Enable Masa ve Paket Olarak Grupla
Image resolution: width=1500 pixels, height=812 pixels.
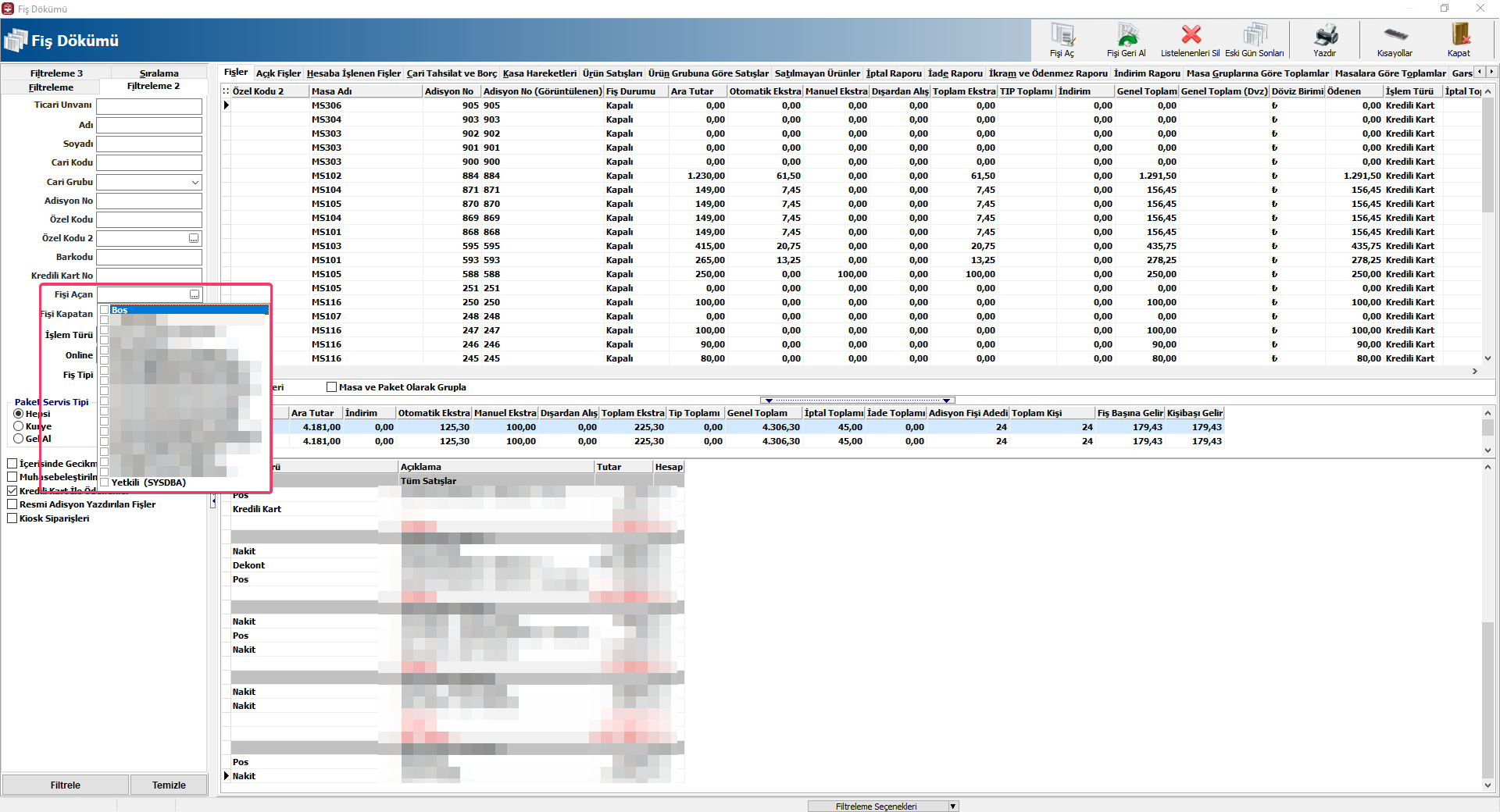[331, 387]
